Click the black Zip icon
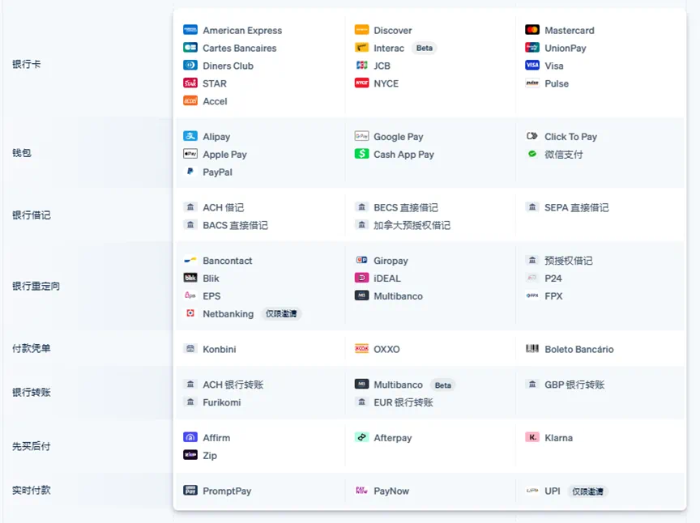Viewport: 700px width, 523px height. point(190,455)
